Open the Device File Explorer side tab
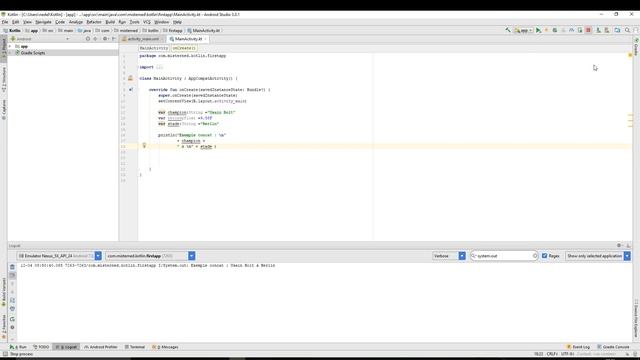Screen dimensions: 640x360 pyautogui.click(x=636, y=318)
